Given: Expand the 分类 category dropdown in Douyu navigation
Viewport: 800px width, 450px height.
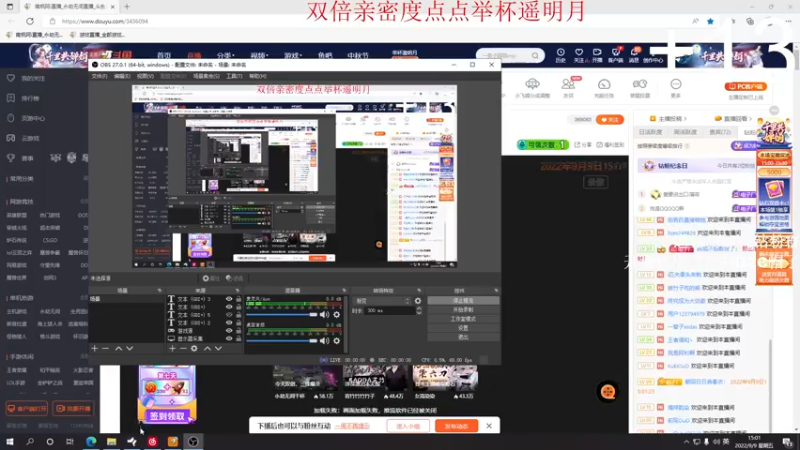Looking at the screenshot, I should click(x=226, y=55).
